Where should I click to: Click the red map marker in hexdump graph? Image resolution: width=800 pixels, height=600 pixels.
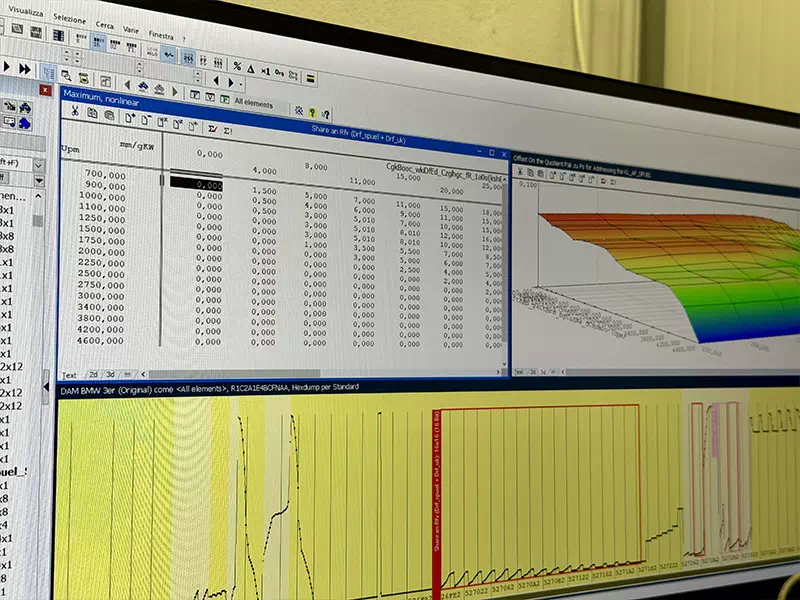pyautogui.click(x=437, y=503)
